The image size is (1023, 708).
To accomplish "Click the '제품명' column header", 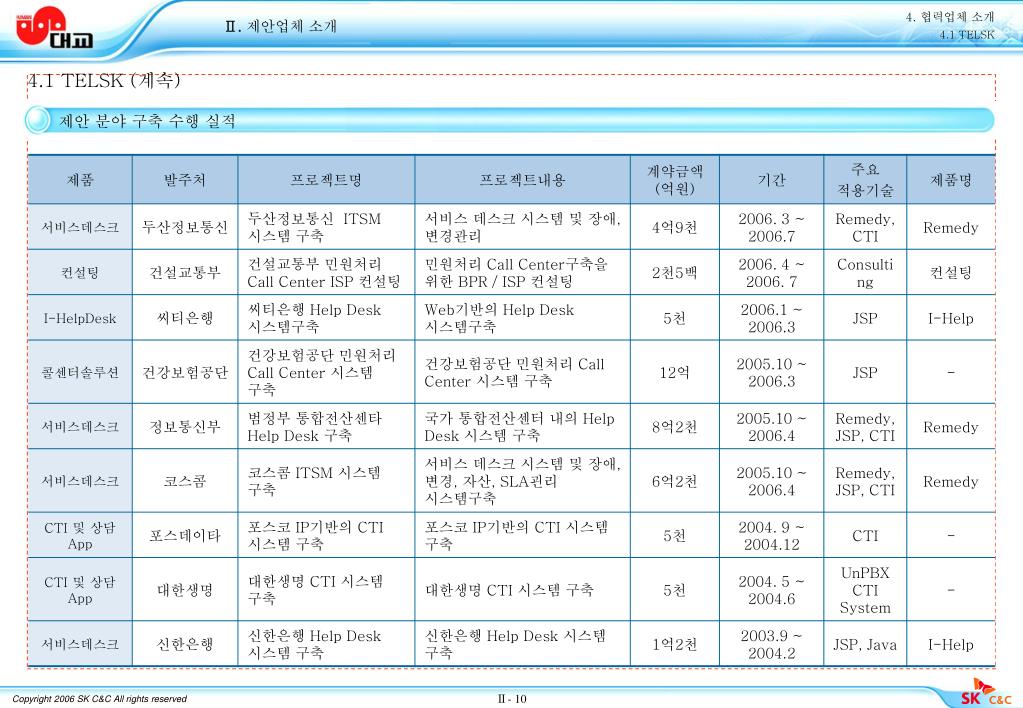I will click(951, 179).
